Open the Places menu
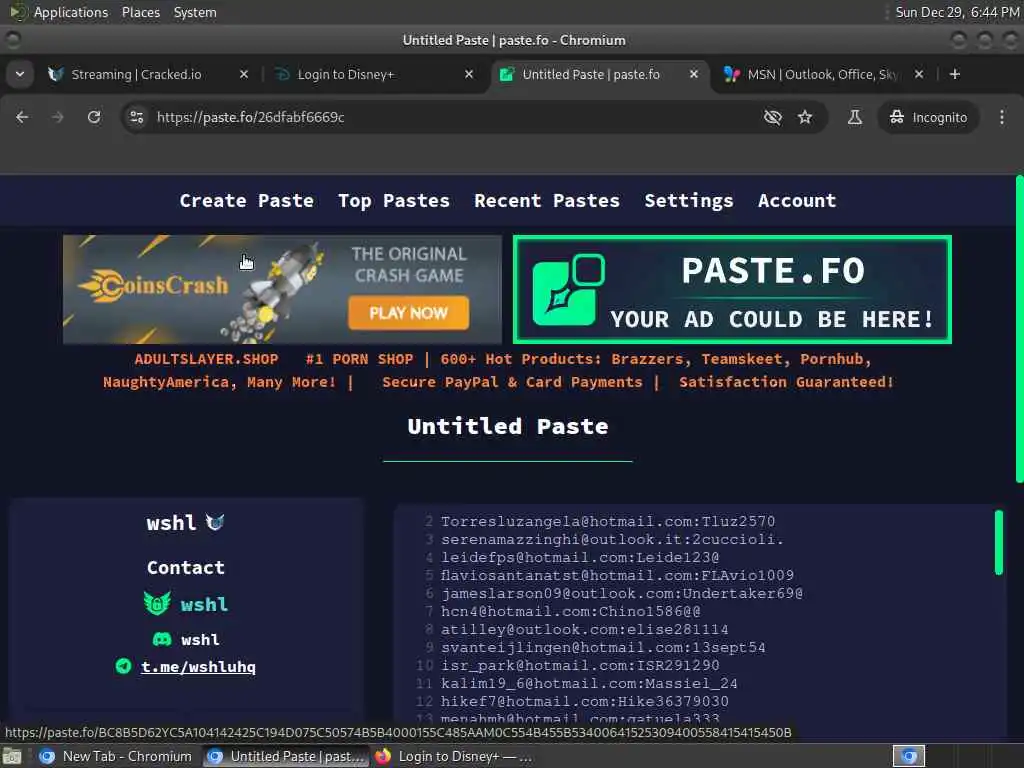This screenshot has width=1024, height=768. (141, 12)
